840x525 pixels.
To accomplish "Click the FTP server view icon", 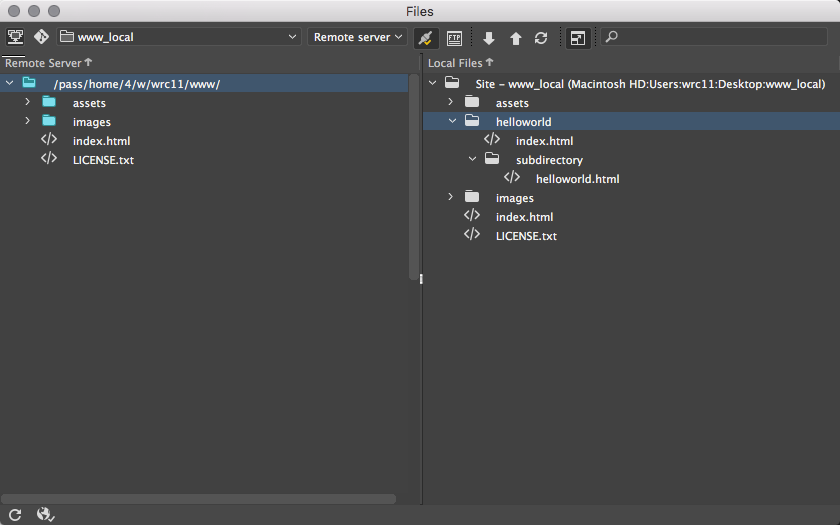I will pyautogui.click(x=15, y=37).
